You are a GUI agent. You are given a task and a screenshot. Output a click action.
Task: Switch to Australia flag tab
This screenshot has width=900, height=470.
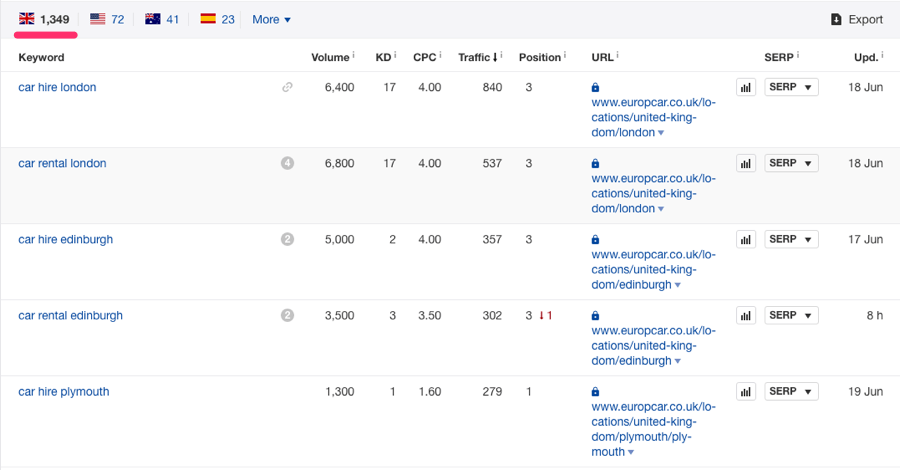[162, 19]
